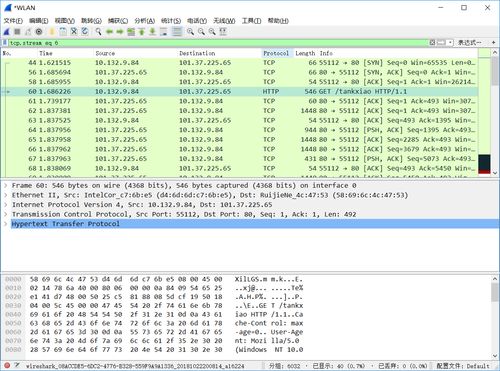Toggle packet list colorization
500x371 pixels.
click(x=177, y=32)
